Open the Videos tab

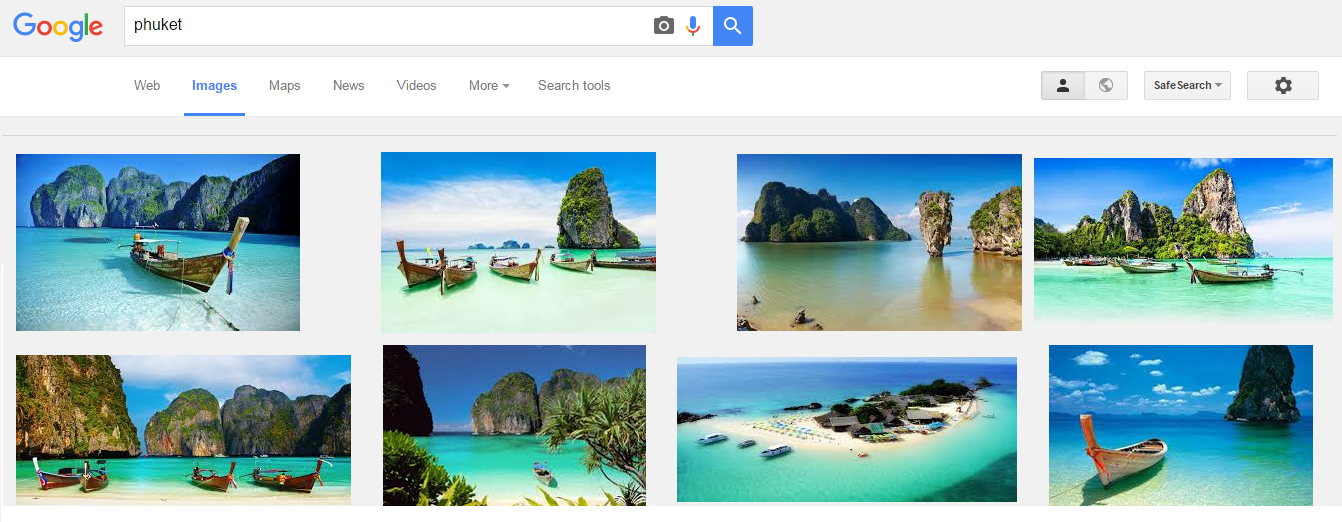pos(416,86)
